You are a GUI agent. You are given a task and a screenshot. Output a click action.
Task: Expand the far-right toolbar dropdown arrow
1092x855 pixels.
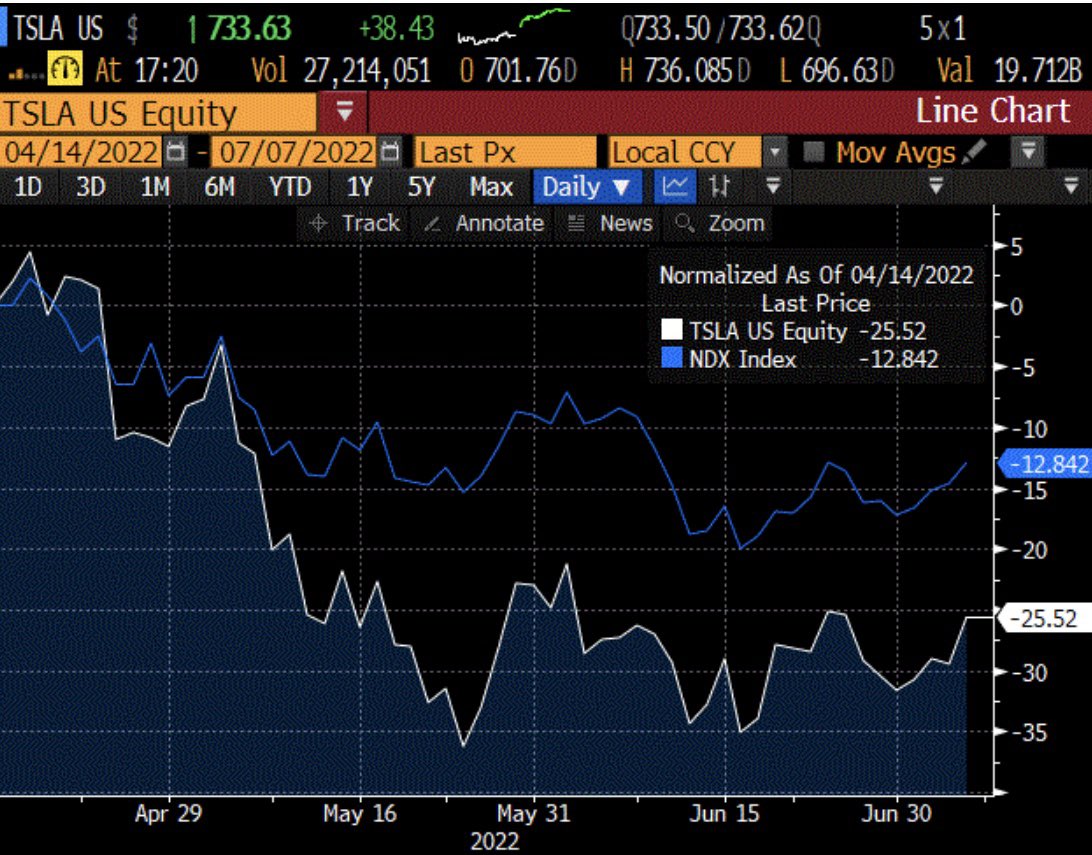(1071, 186)
